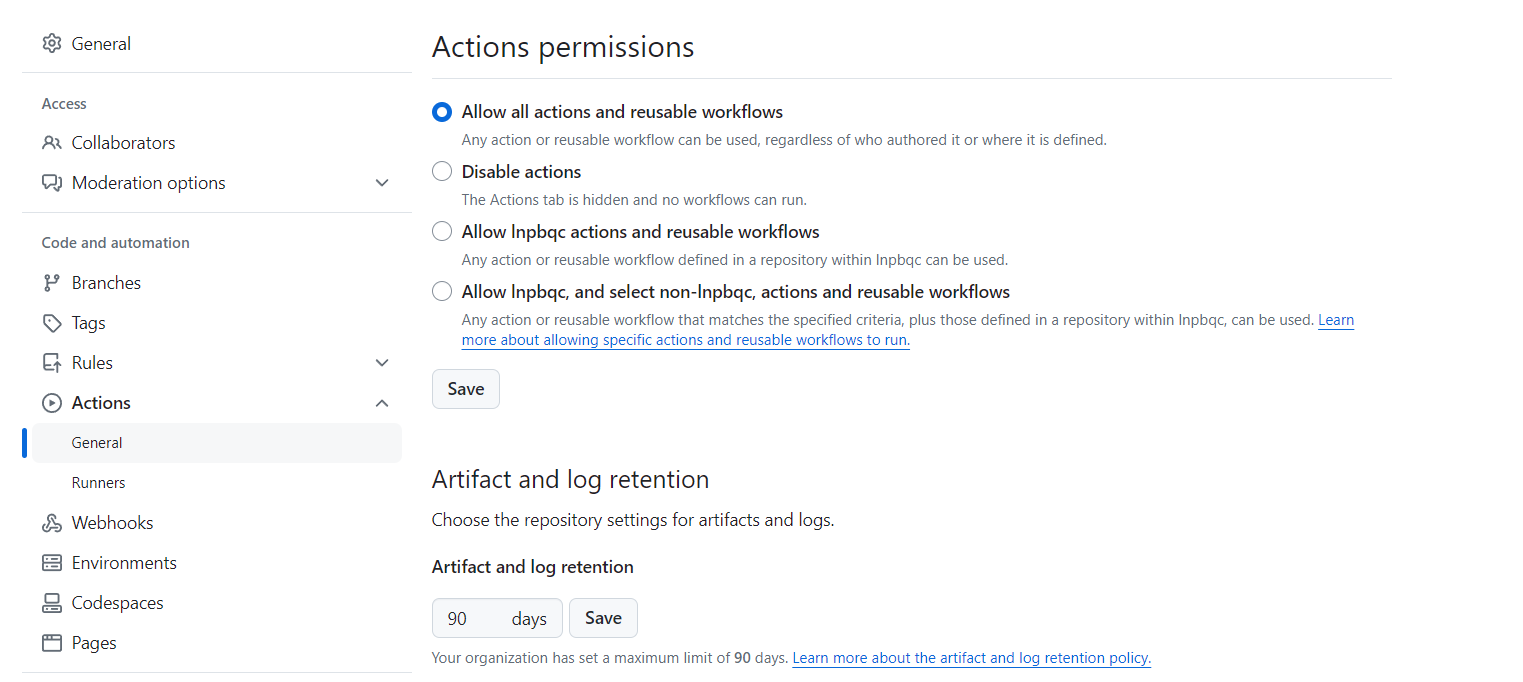Expand the Moderation options chevron
This screenshot has width=1523, height=682.
(382, 183)
